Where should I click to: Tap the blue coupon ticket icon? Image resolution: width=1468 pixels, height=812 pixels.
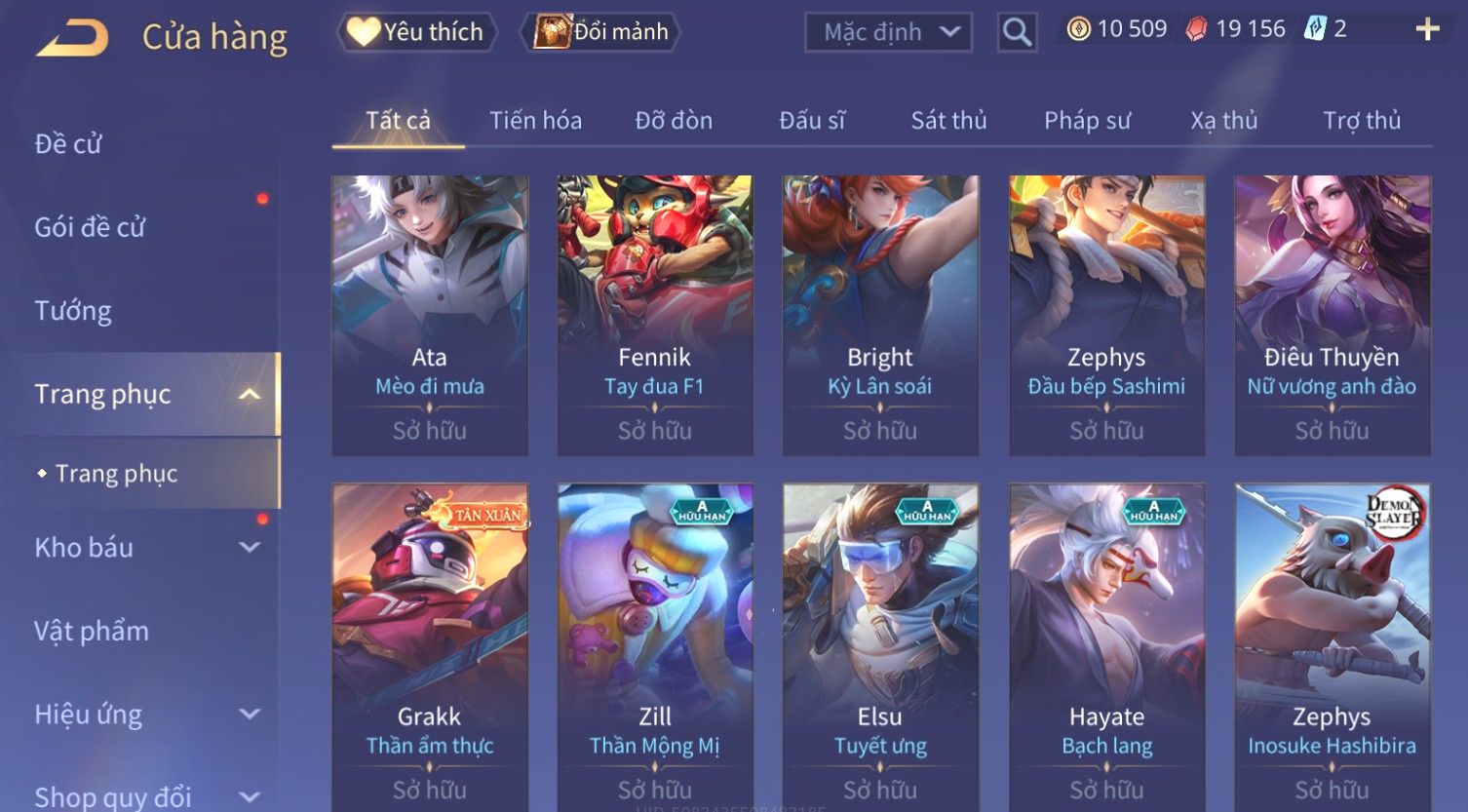(1315, 29)
